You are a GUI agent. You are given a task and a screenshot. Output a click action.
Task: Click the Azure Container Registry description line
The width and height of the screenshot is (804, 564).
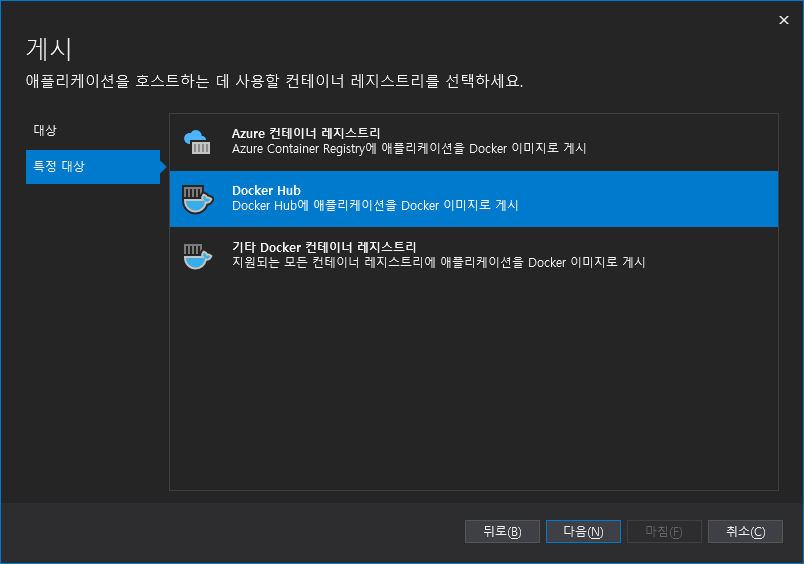[x=409, y=149]
